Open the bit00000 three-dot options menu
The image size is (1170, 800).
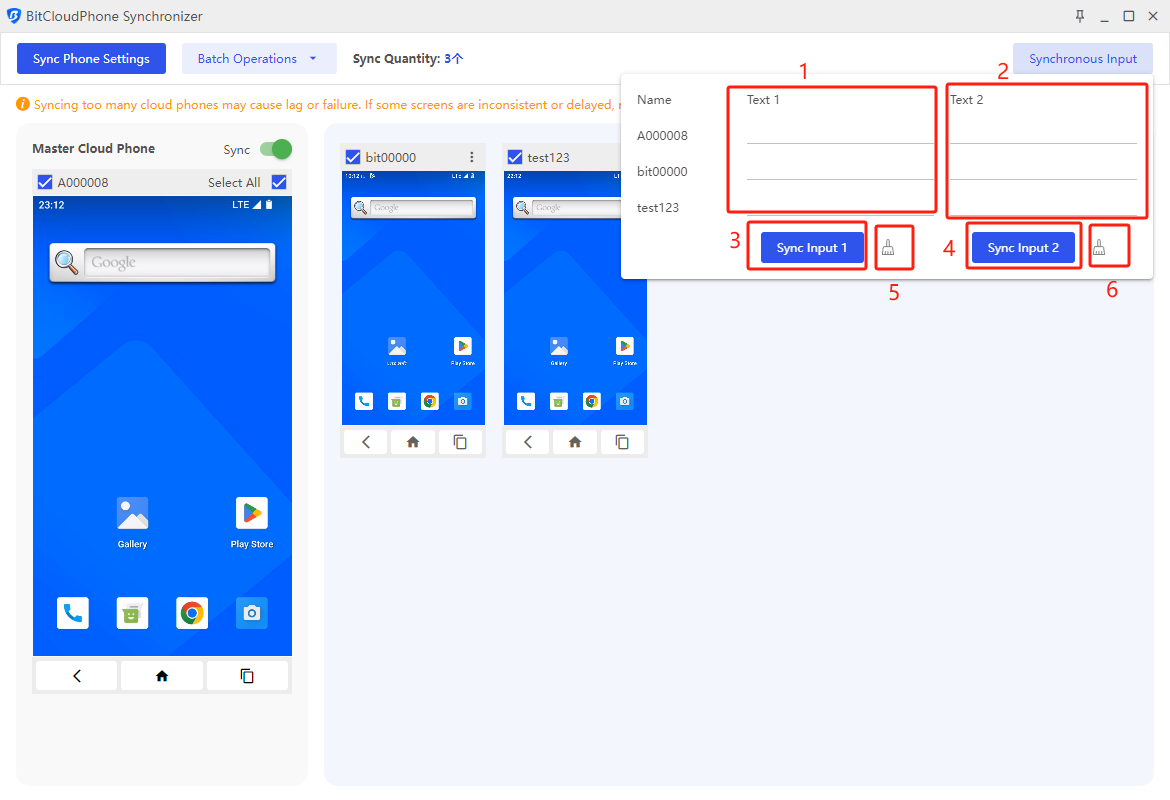[x=472, y=157]
